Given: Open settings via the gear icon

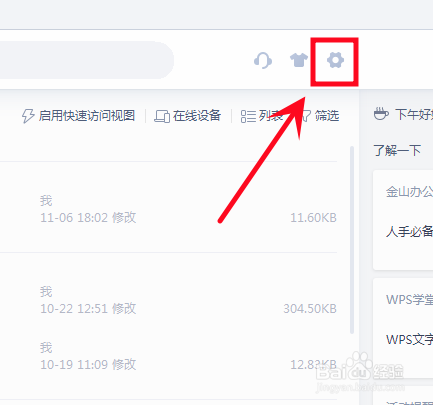Looking at the screenshot, I should 335,61.
